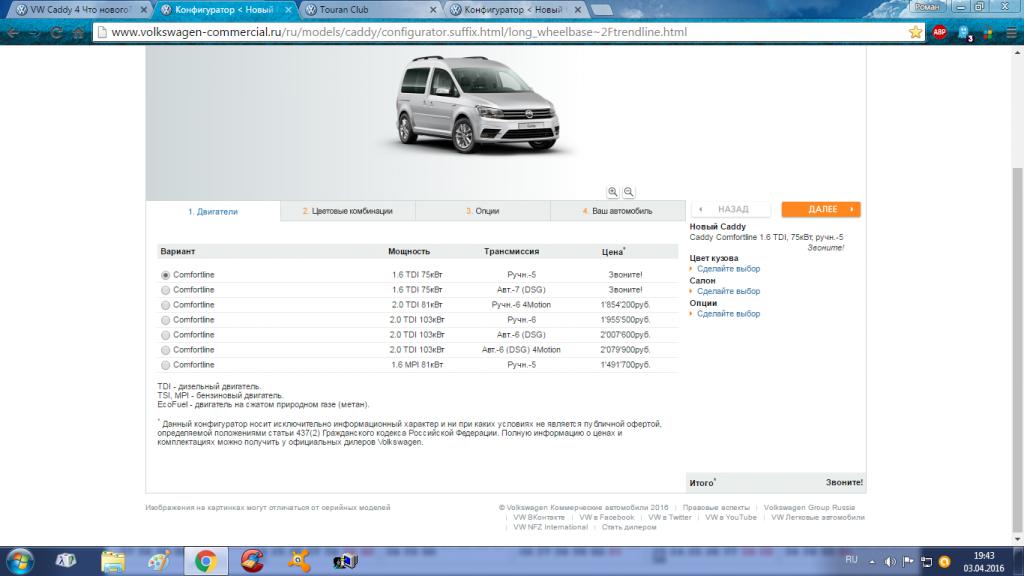Viewport: 1024px width, 576px height.
Task: Open the network tray icon
Action: 926,562
